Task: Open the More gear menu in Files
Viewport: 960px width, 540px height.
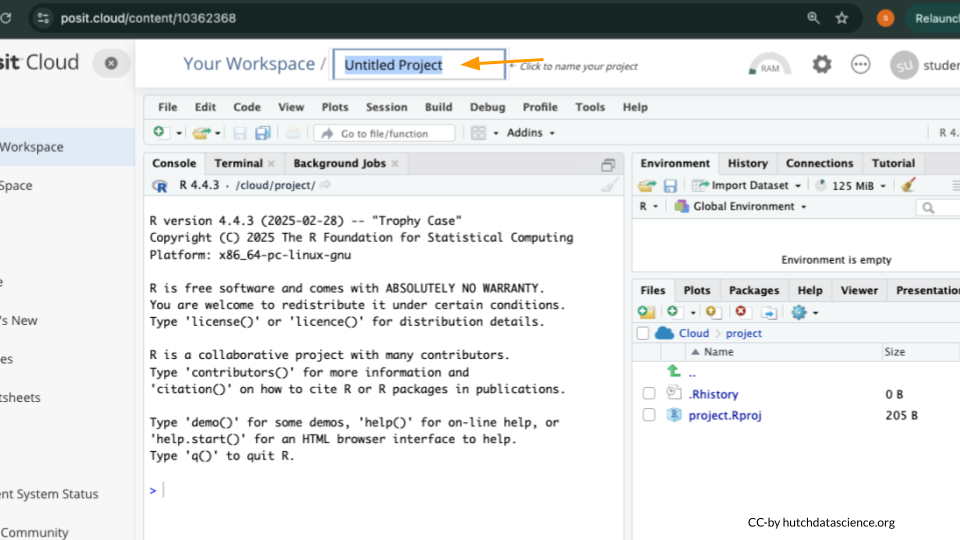Action: [804, 312]
